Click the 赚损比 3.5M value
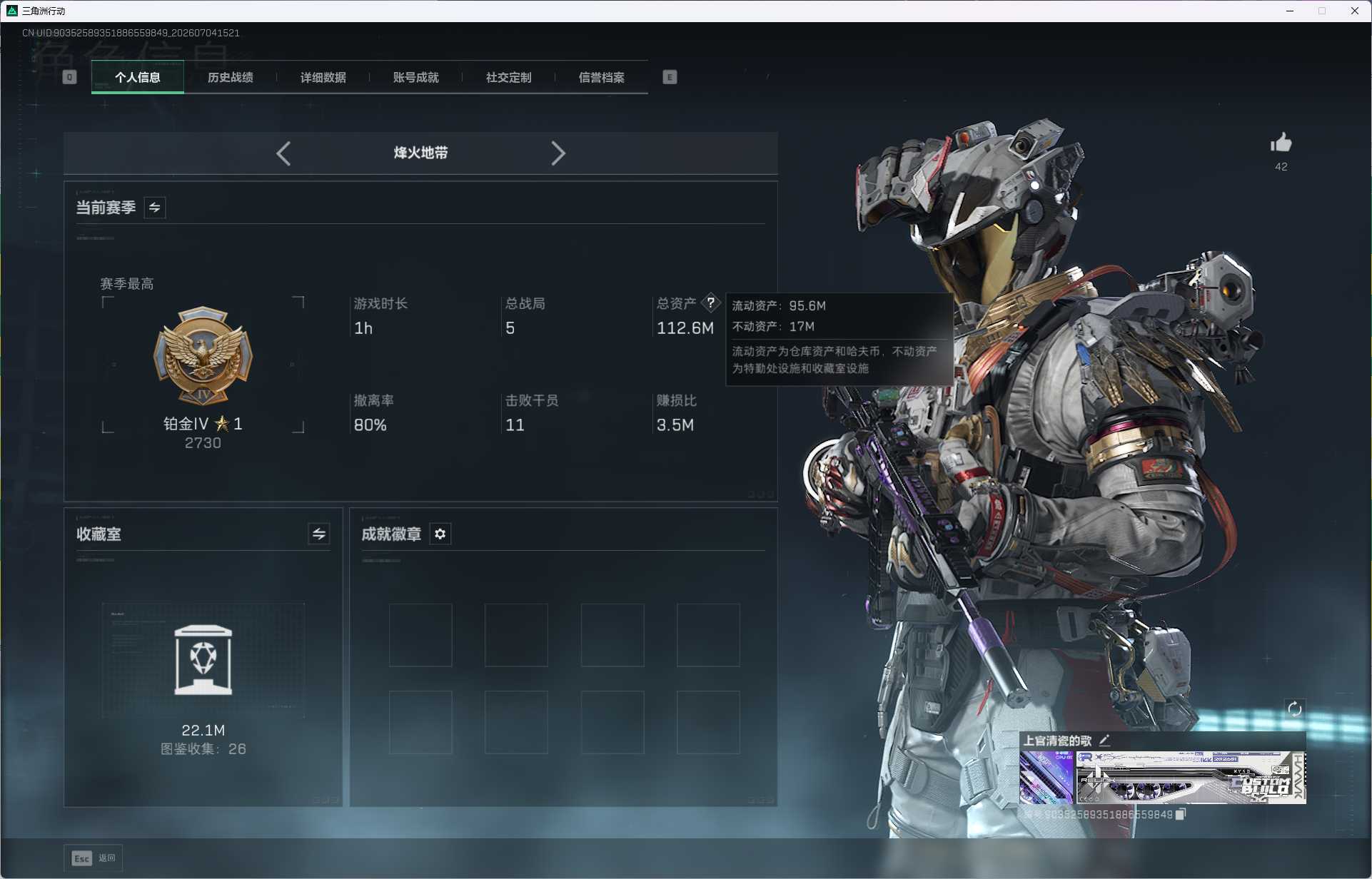The width and height of the screenshot is (1372, 879). click(675, 425)
